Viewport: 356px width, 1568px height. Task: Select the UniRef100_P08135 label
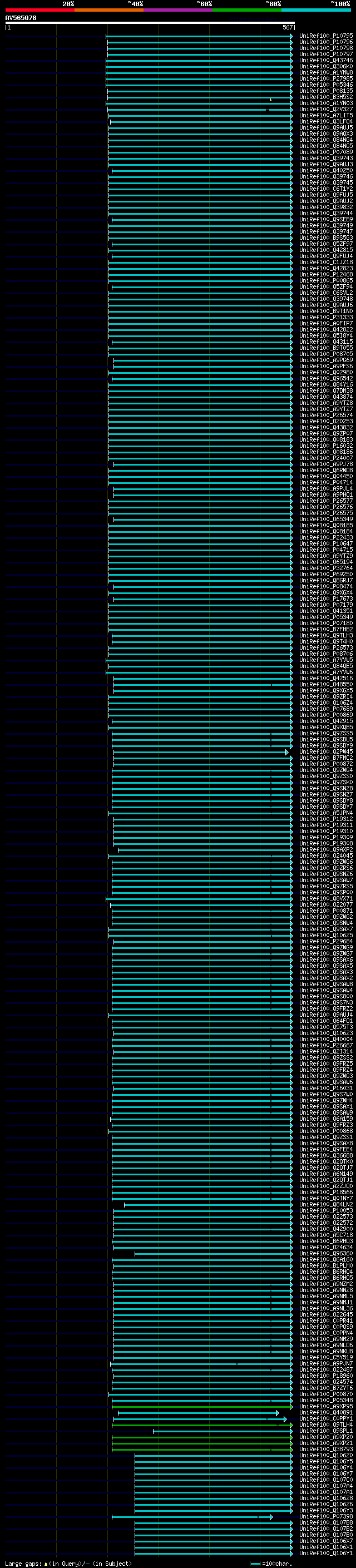coord(325,91)
